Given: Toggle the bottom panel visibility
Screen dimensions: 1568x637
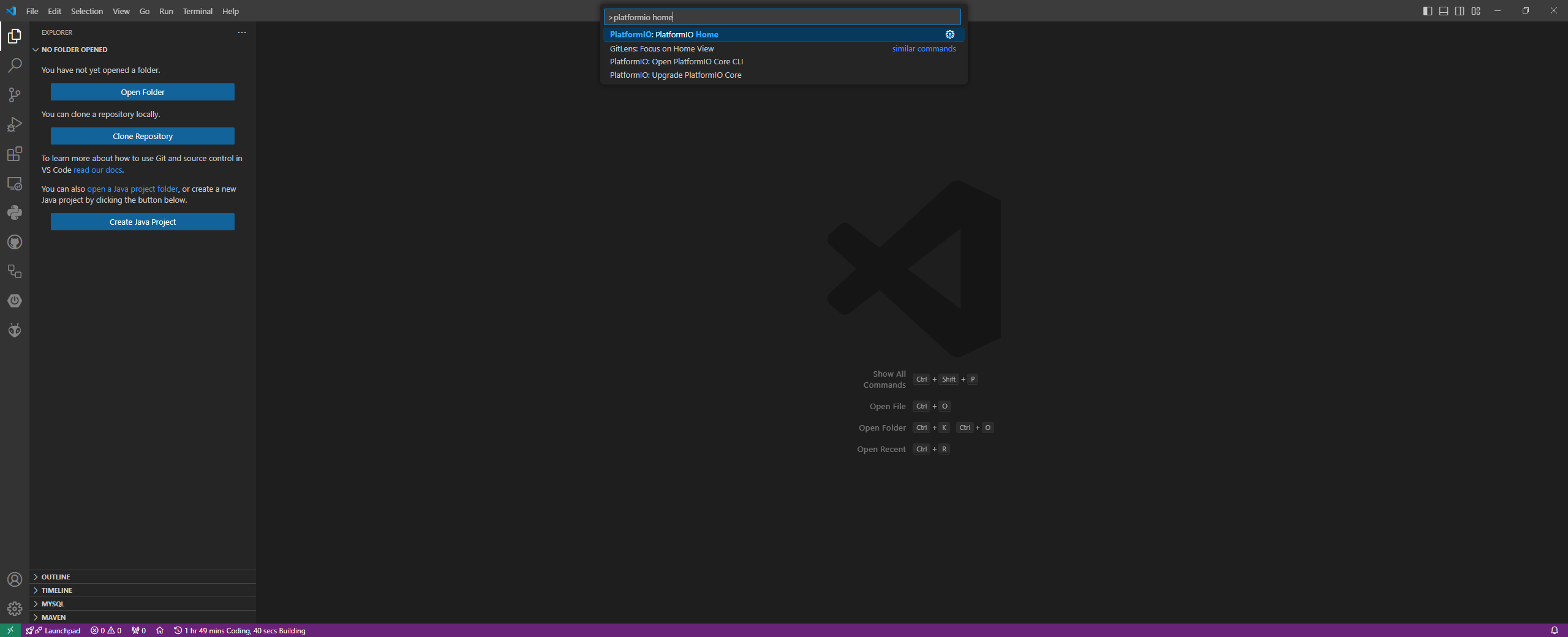Looking at the screenshot, I should [x=1444, y=11].
